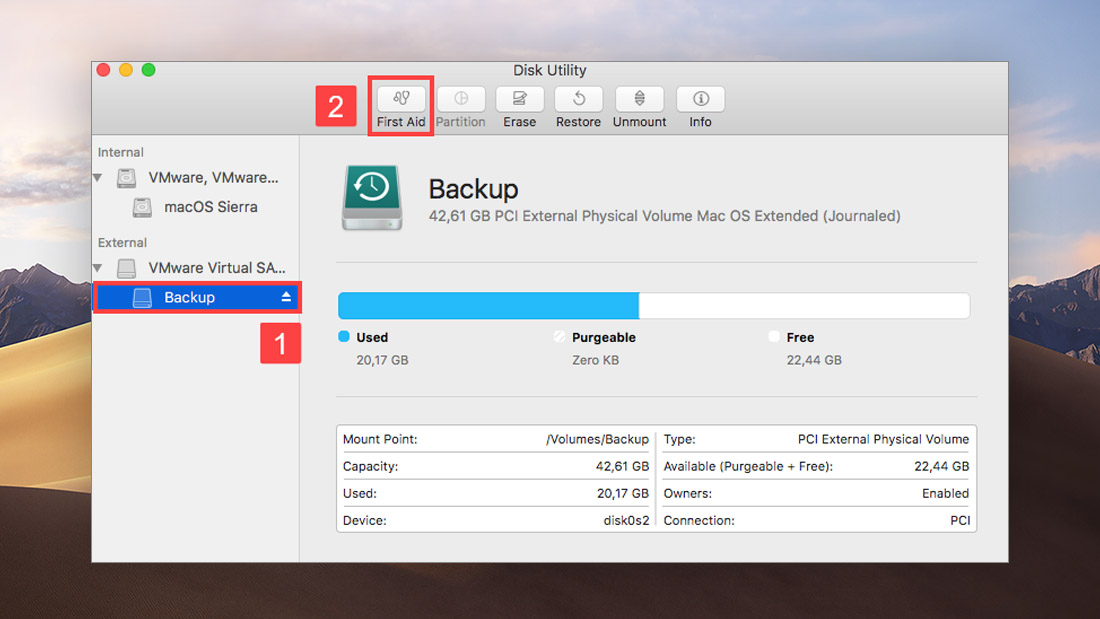The width and height of the screenshot is (1100, 619).
Task: Click the Purgeable legend swatch
Action: [559, 336]
